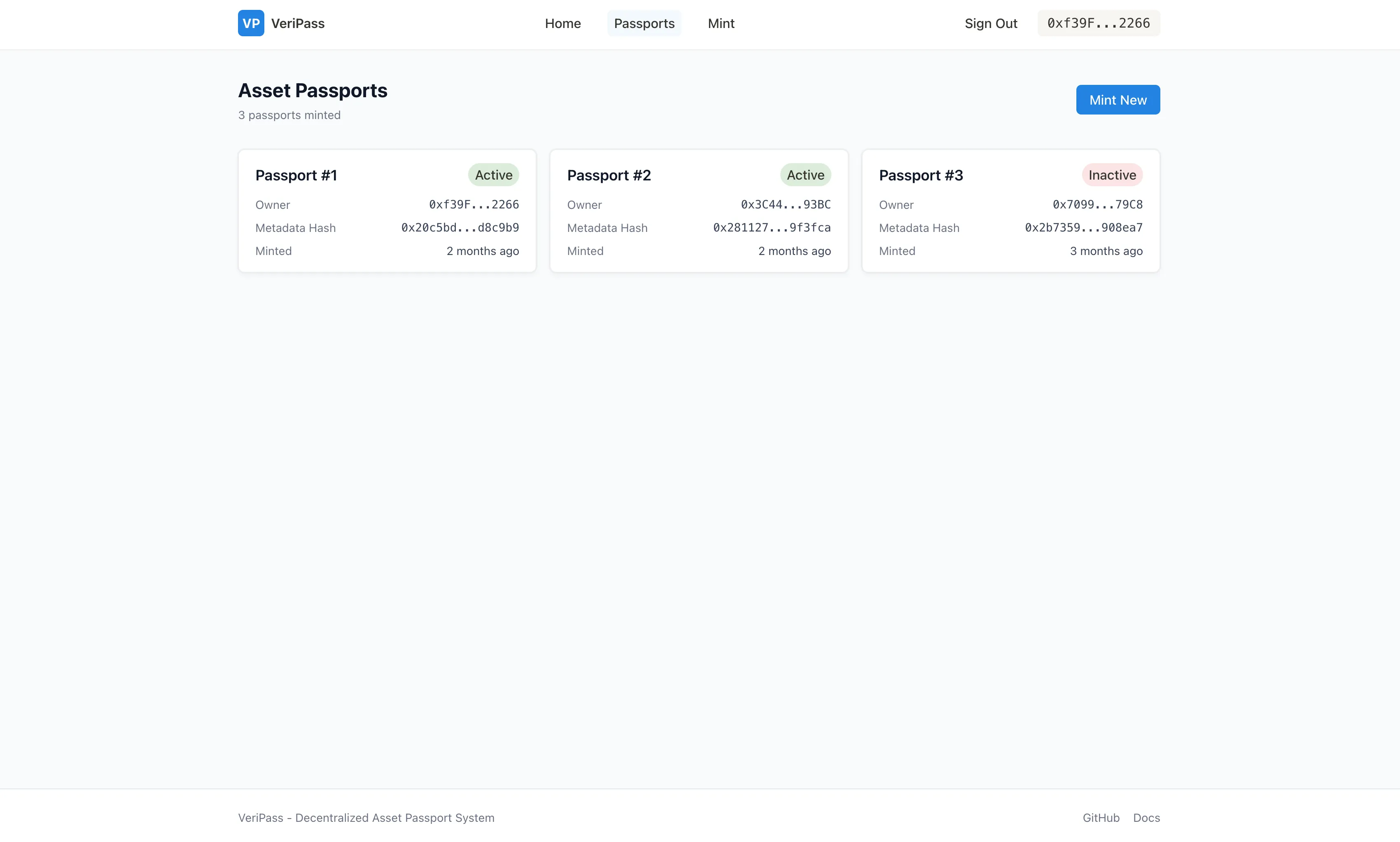Click the Mint New button
Image resolution: width=1400 pixels, height=842 pixels.
click(x=1118, y=99)
